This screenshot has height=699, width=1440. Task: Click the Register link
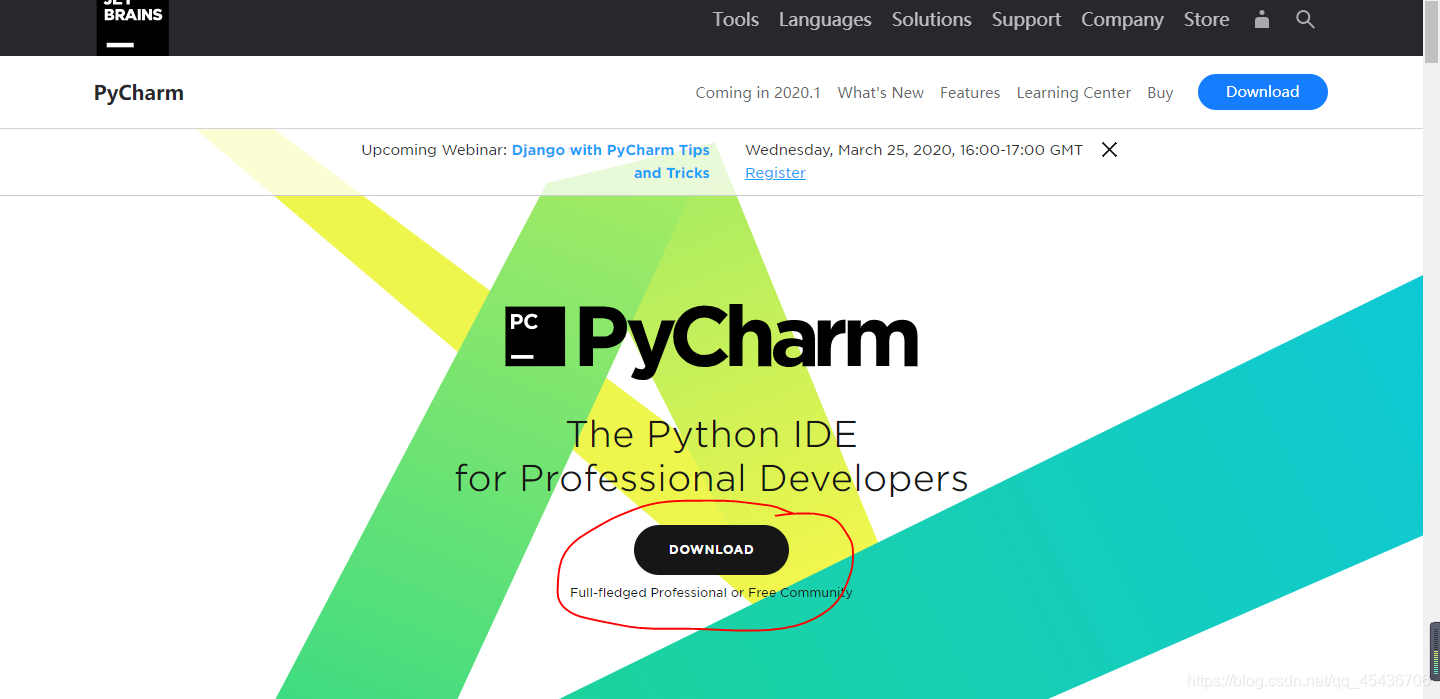pos(775,173)
